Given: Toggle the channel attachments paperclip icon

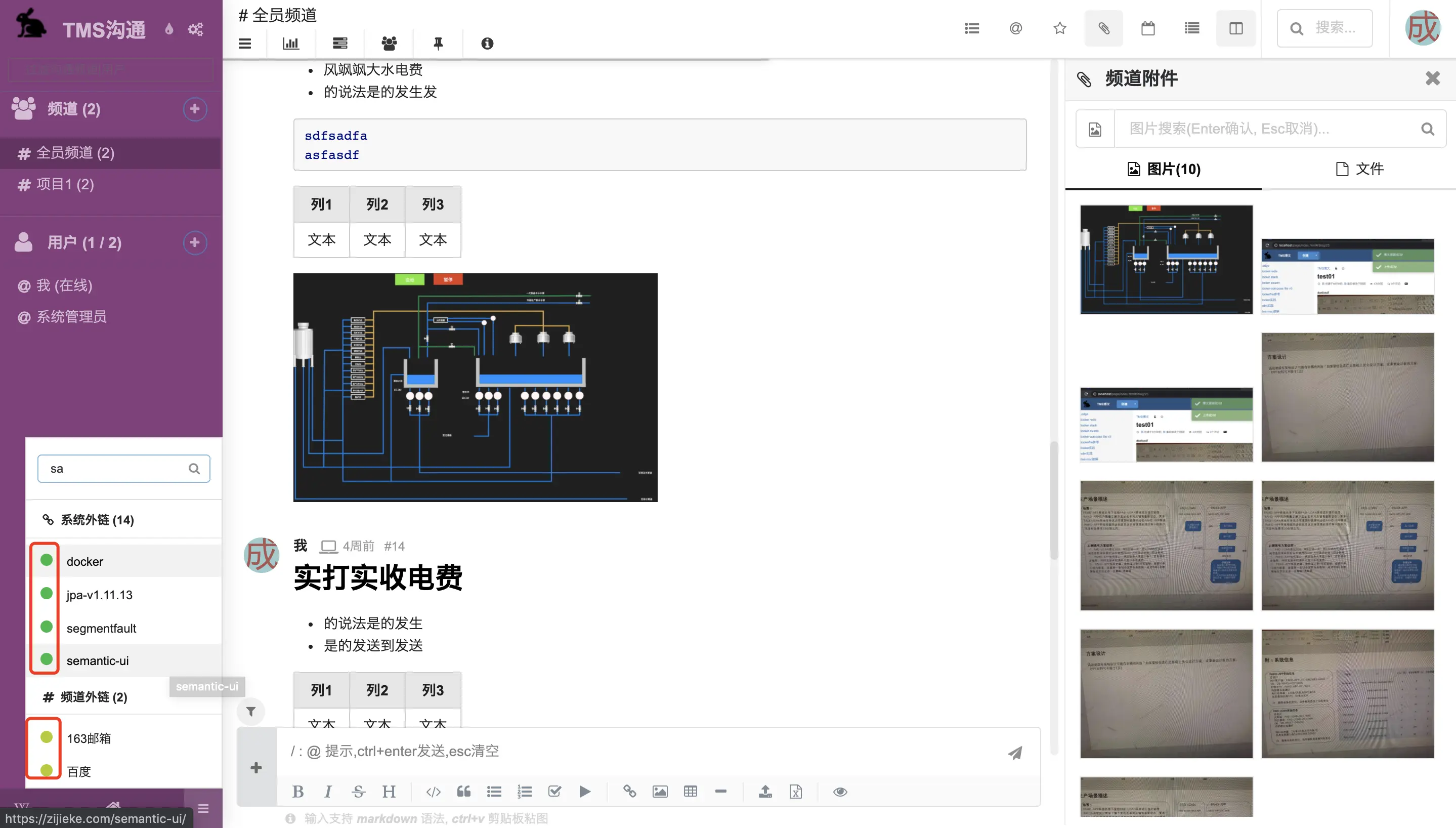Looking at the screenshot, I should point(1104,28).
